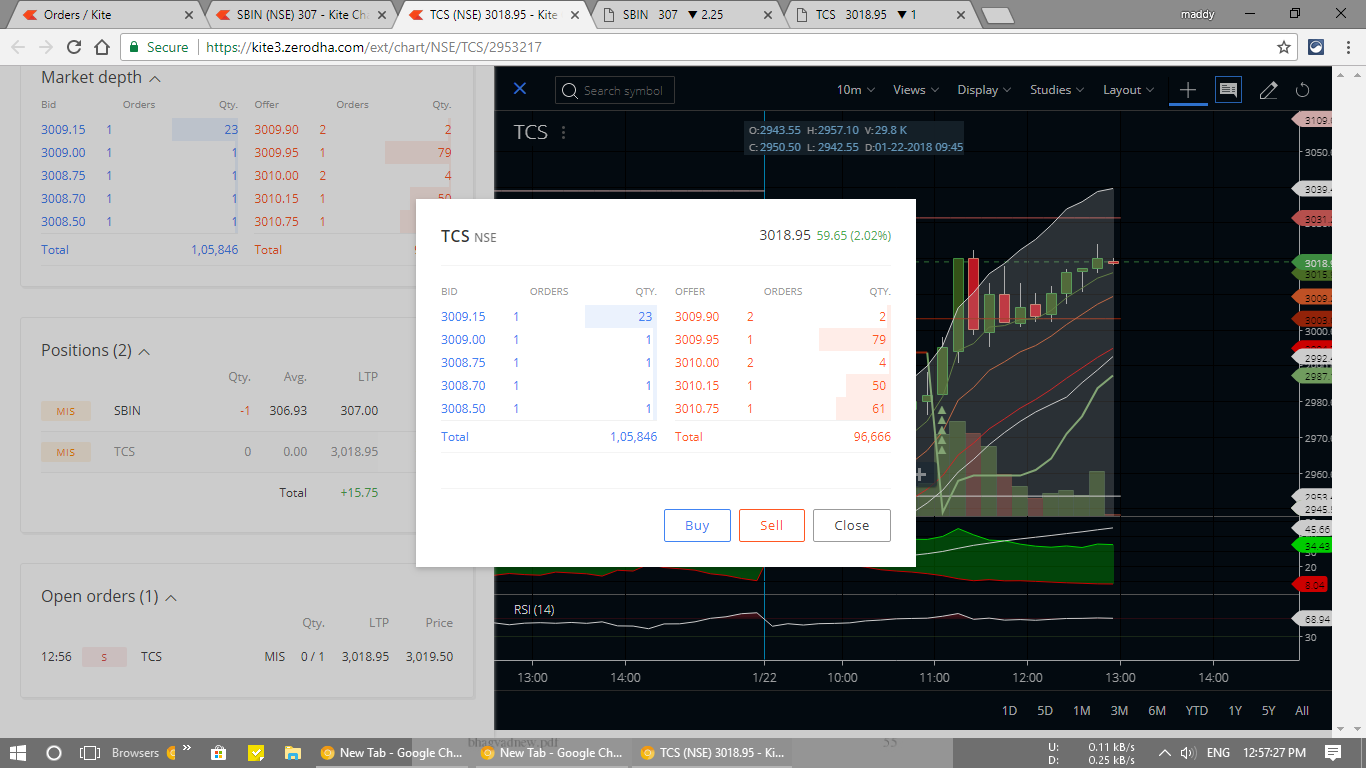Close the Orders / Kite tab
The image size is (1366, 768).
click(189, 15)
